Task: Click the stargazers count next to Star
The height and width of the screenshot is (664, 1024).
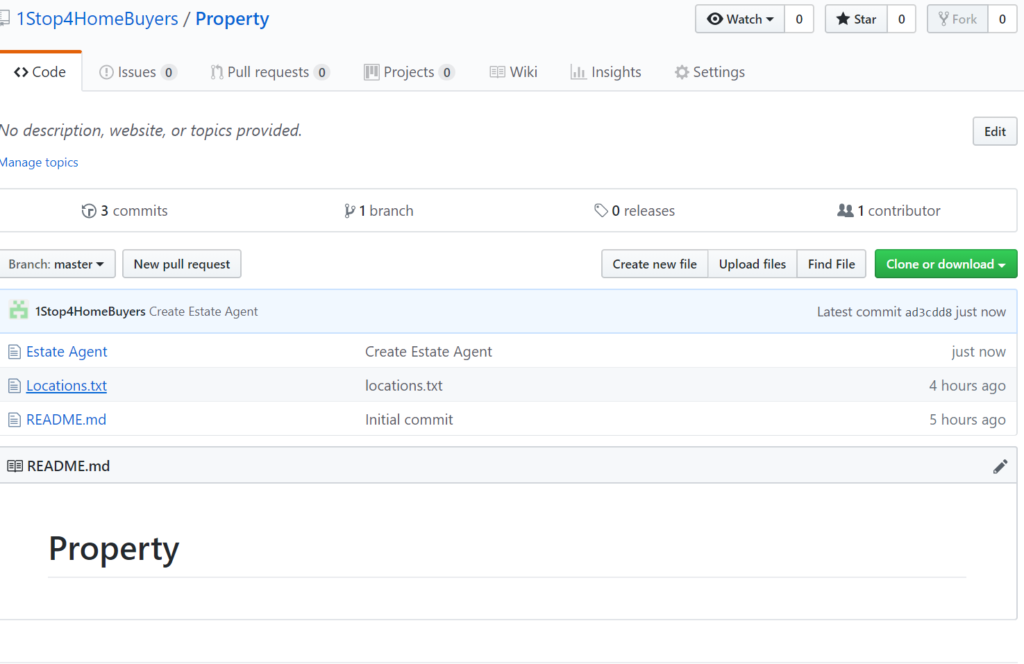Action: tap(901, 19)
